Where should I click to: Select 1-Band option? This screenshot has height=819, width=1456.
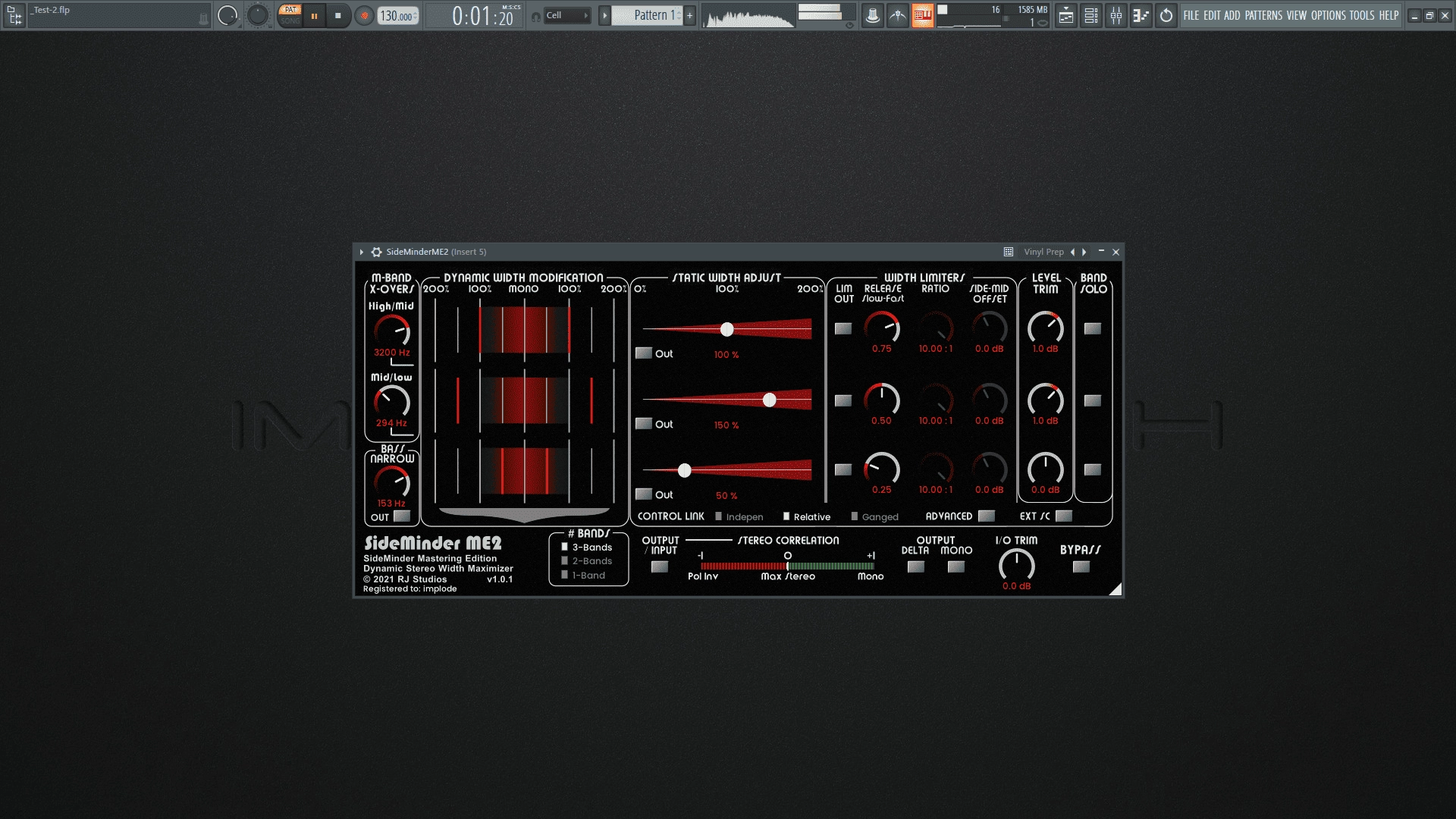(583, 575)
